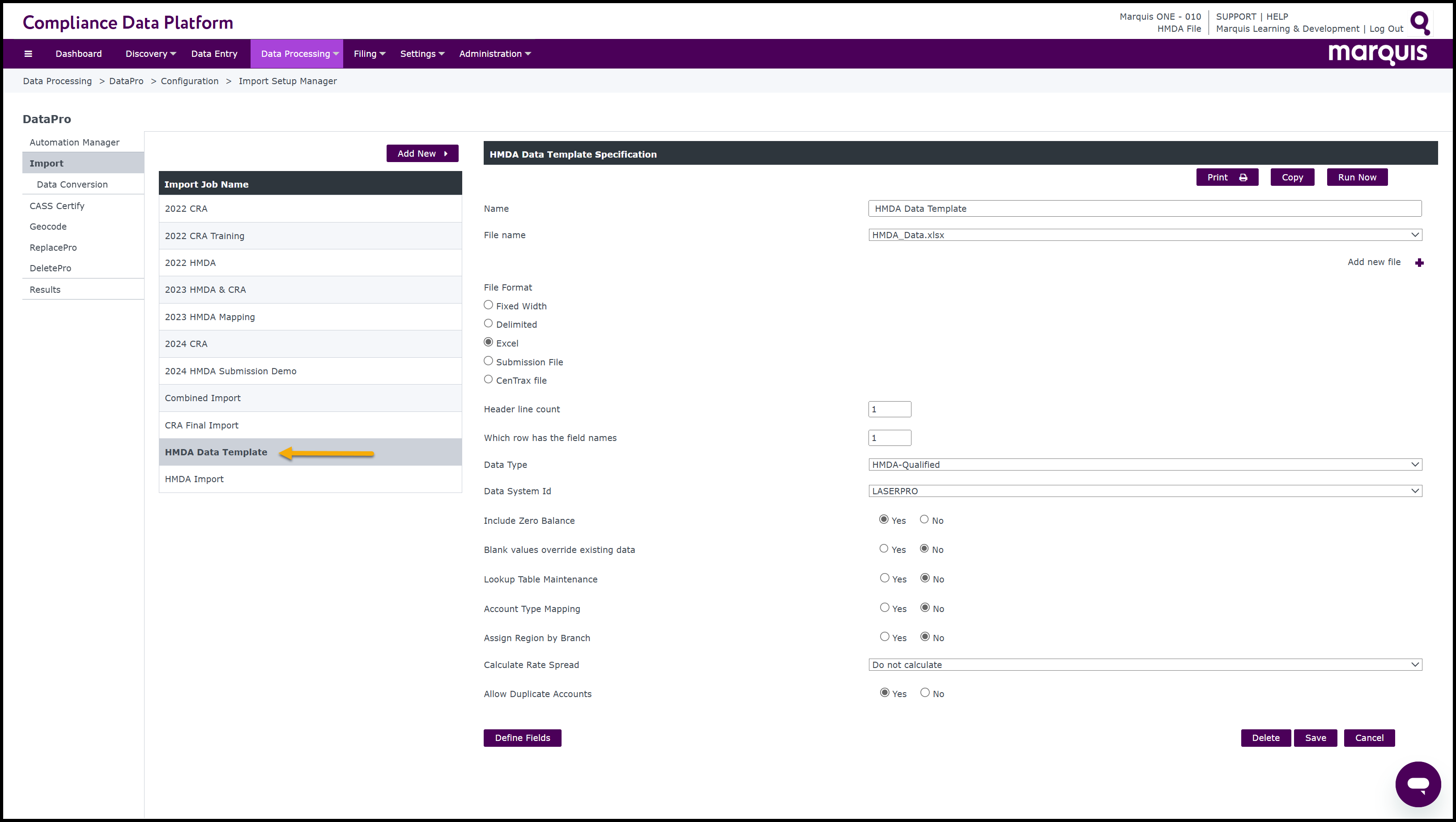Open the Calculate Rate Spread dropdown
This screenshot has height=822, width=1456.
pyautogui.click(x=1145, y=665)
